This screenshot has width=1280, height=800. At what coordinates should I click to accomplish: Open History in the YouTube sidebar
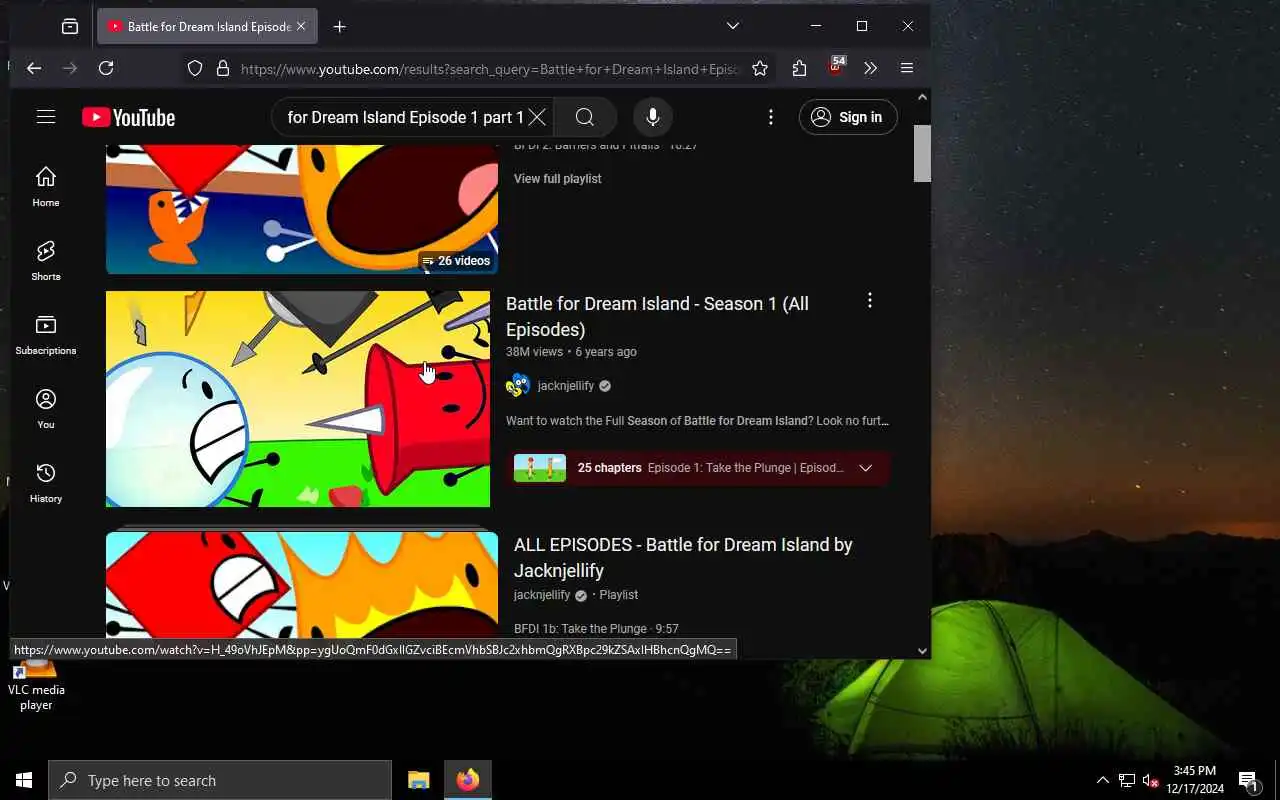(46, 483)
